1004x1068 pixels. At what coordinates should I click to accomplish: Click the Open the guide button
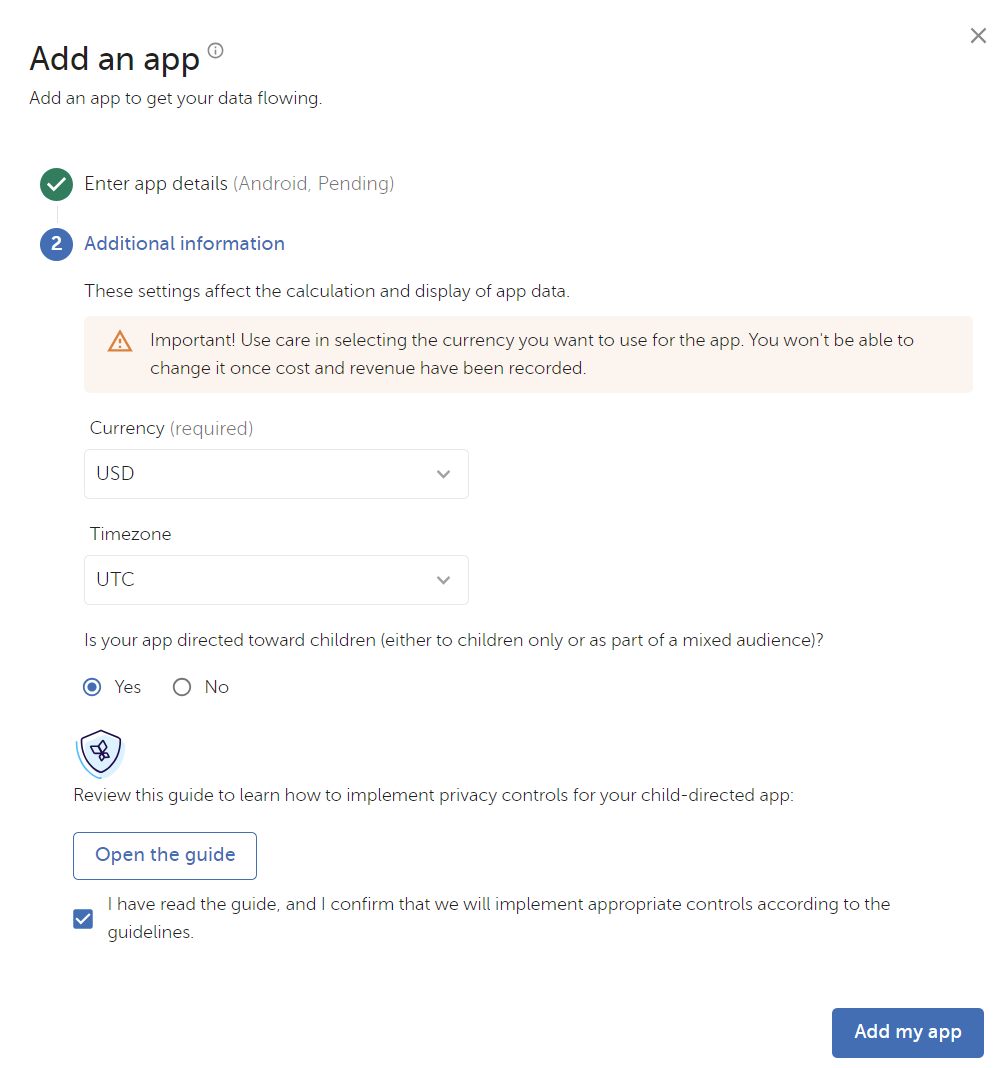(x=165, y=855)
